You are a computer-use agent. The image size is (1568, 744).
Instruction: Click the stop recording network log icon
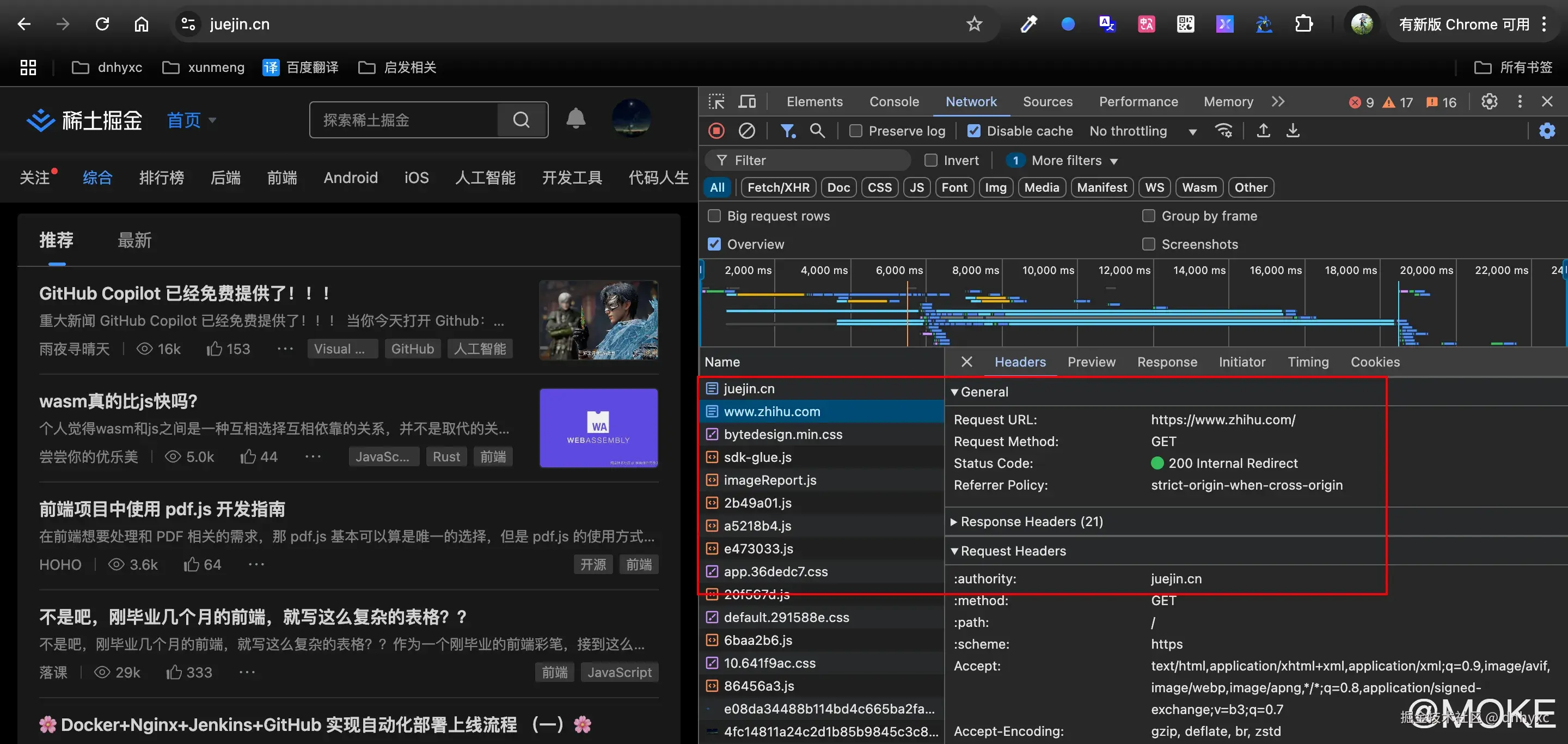click(x=716, y=131)
